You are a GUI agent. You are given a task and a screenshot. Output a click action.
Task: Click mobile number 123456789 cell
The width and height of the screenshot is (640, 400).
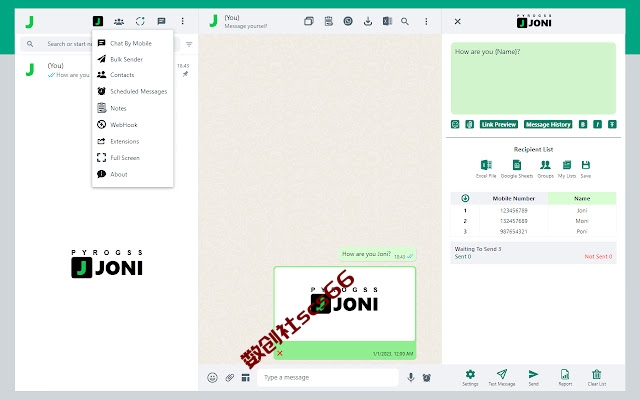513,211
